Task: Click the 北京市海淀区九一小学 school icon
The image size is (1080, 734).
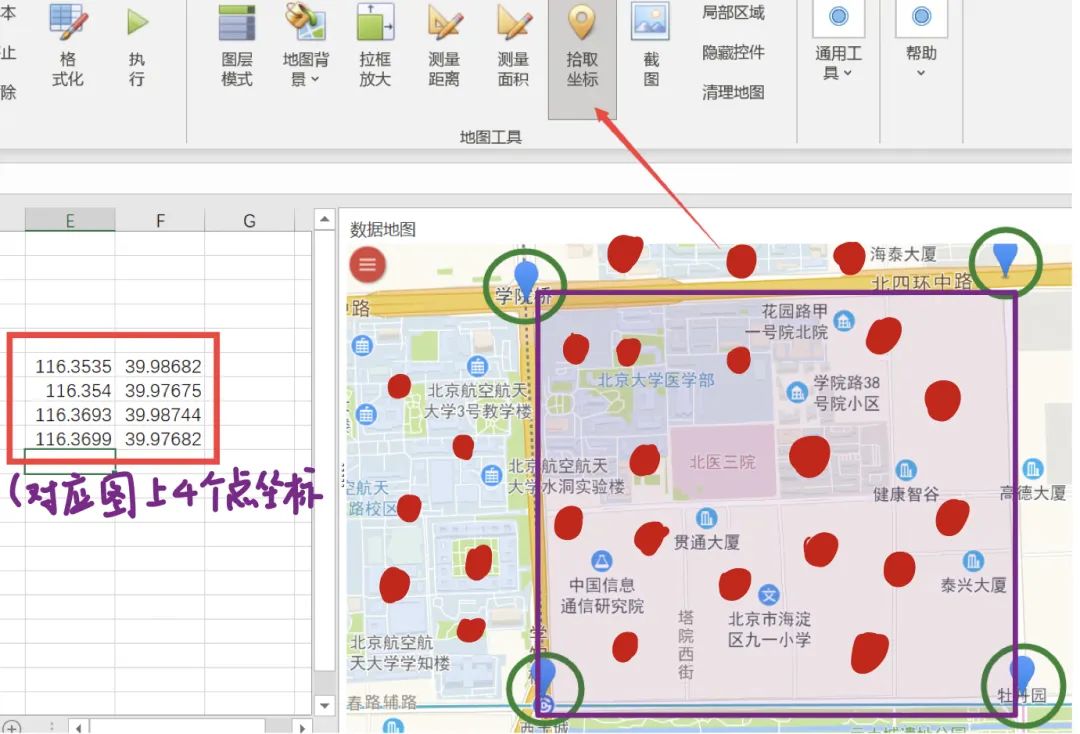Action: [769, 594]
